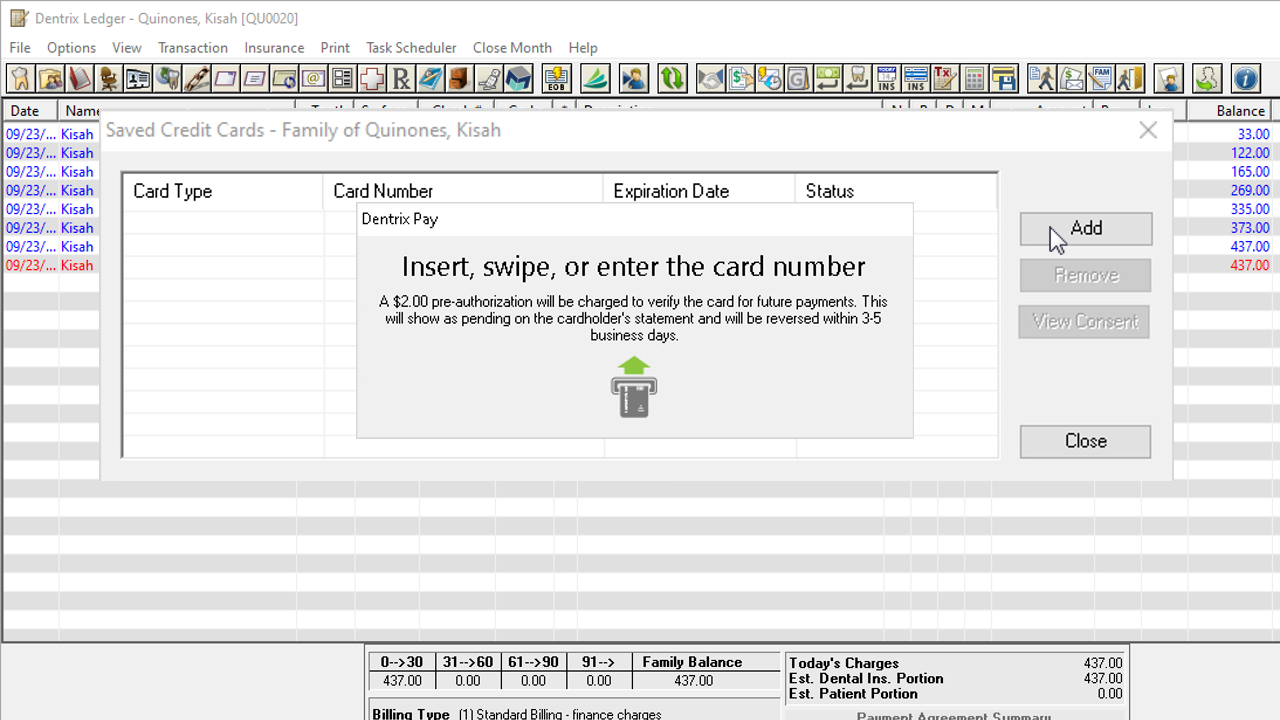Click the Expiration Date column header
The height and width of the screenshot is (720, 1280).
click(671, 191)
